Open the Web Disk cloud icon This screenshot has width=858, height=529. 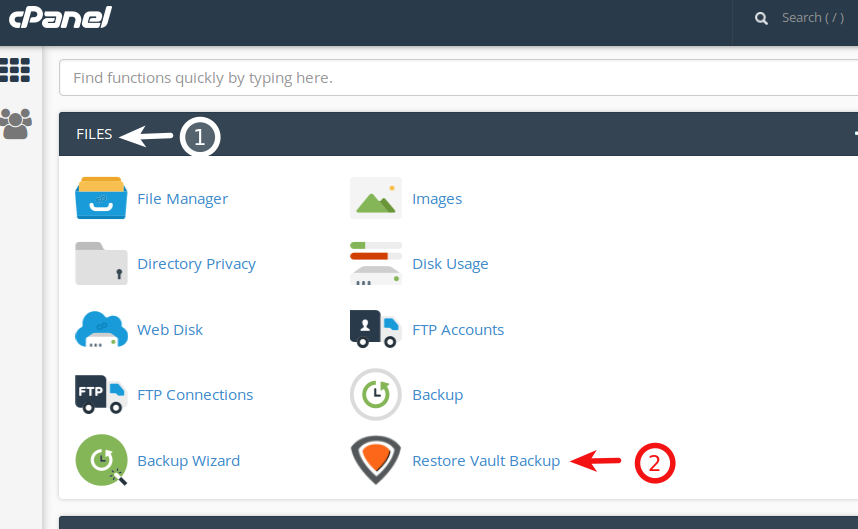101,329
